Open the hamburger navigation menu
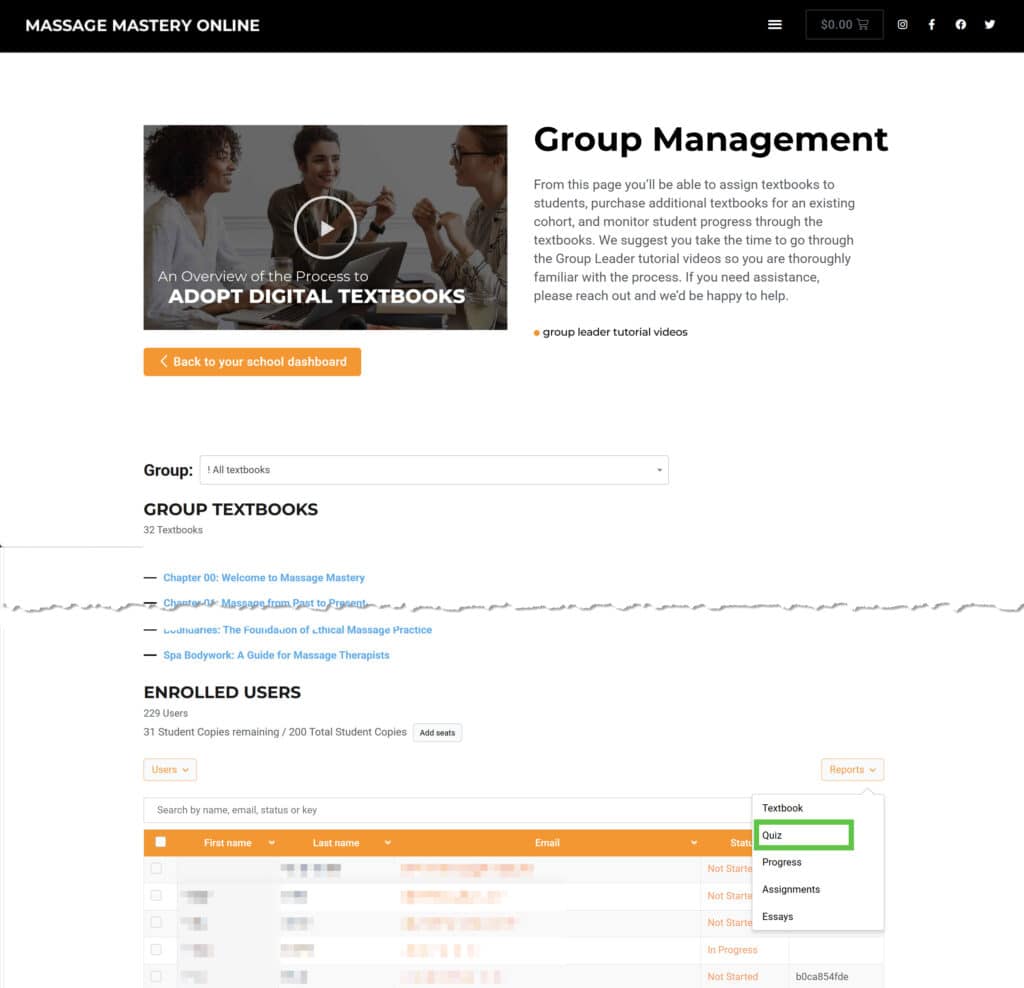This screenshot has height=988, width=1024. click(774, 25)
